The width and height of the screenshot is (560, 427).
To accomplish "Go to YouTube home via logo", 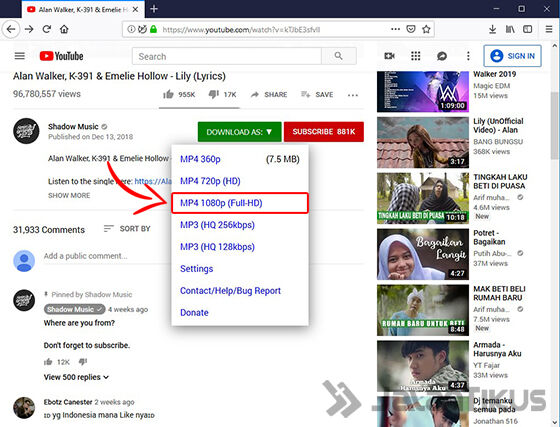I will pyautogui.click(x=61, y=56).
